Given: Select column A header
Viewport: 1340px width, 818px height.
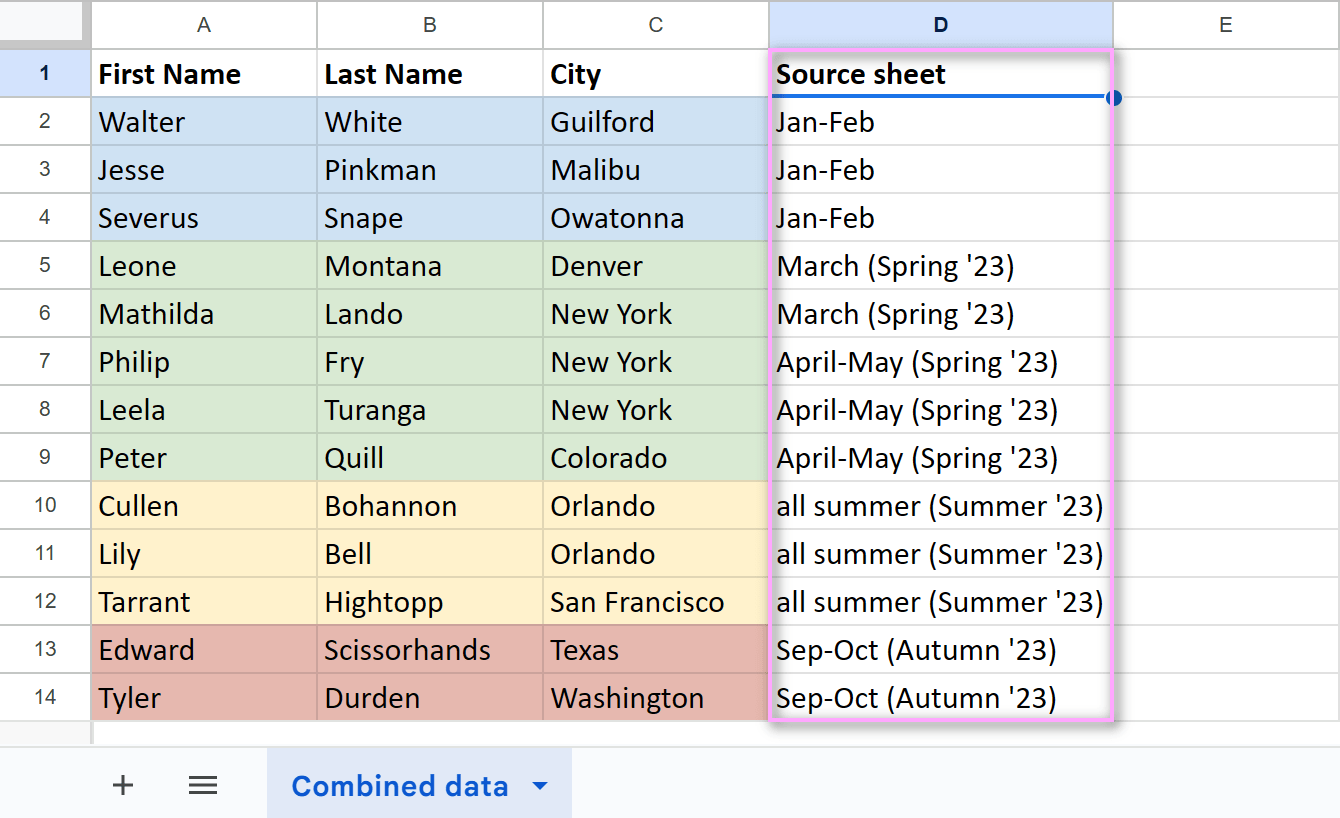Looking at the screenshot, I should (204, 25).
